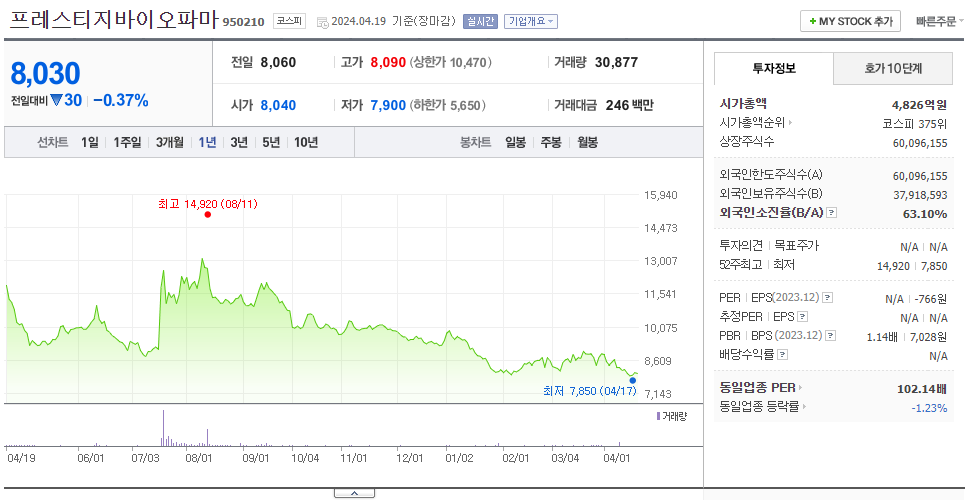The width and height of the screenshot is (968, 500).
Task: Select the 월봉 candle chart
Action: coord(588,143)
